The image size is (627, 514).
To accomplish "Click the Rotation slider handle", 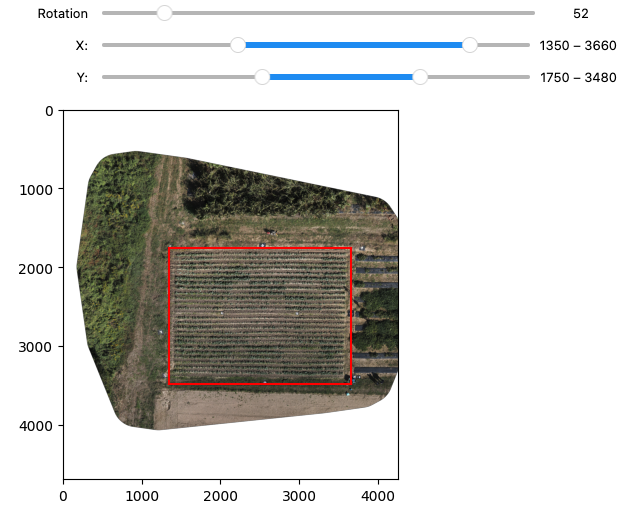I will tap(164, 13).
